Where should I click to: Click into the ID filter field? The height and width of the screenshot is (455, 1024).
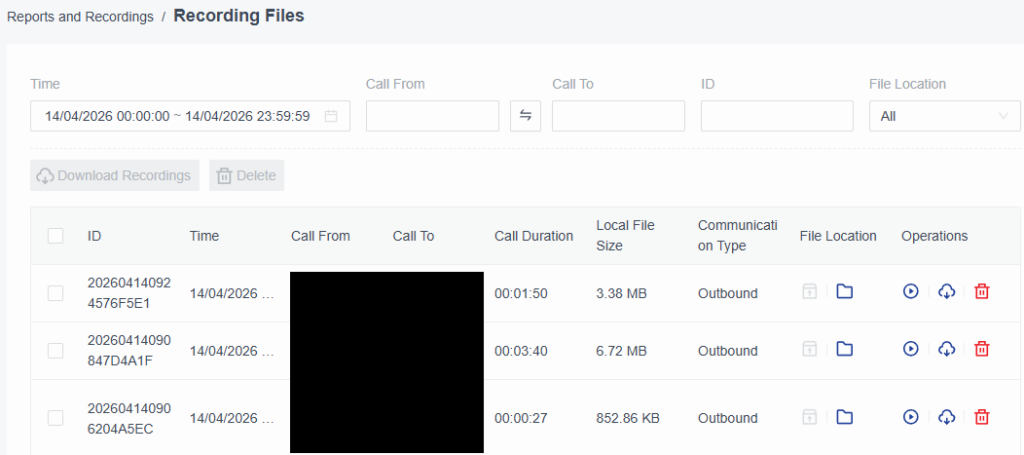click(776, 116)
